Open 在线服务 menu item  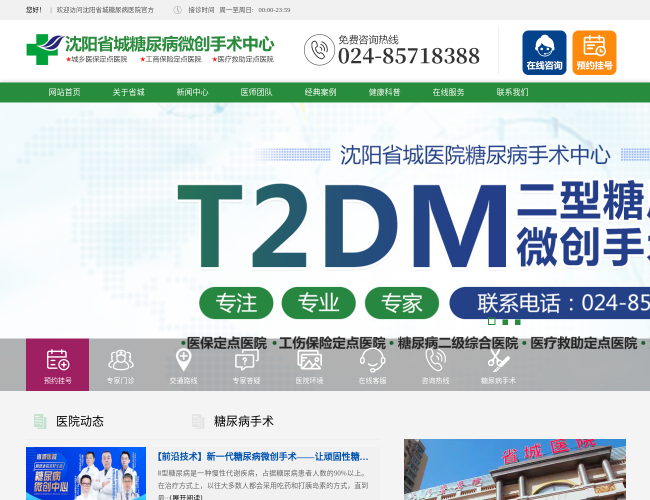(x=449, y=92)
